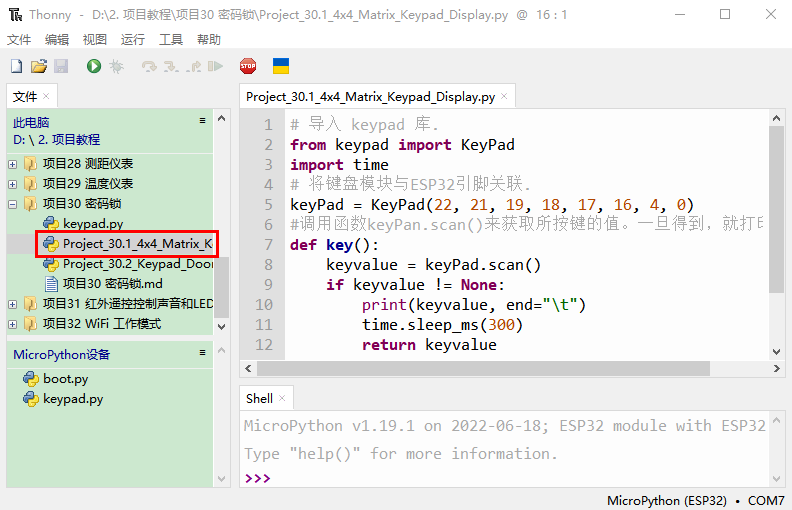Viewport: 792px width, 510px height.
Task: Switch to the Shell tab
Action: [259, 398]
